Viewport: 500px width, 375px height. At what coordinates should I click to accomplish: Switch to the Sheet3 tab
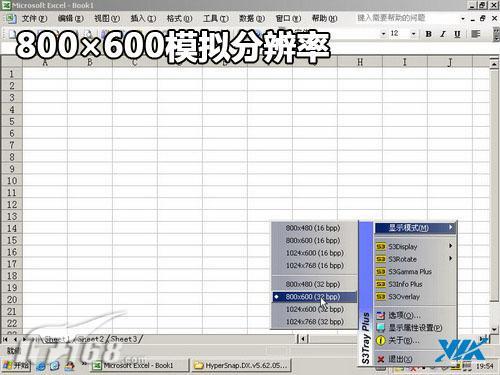[124, 339]
